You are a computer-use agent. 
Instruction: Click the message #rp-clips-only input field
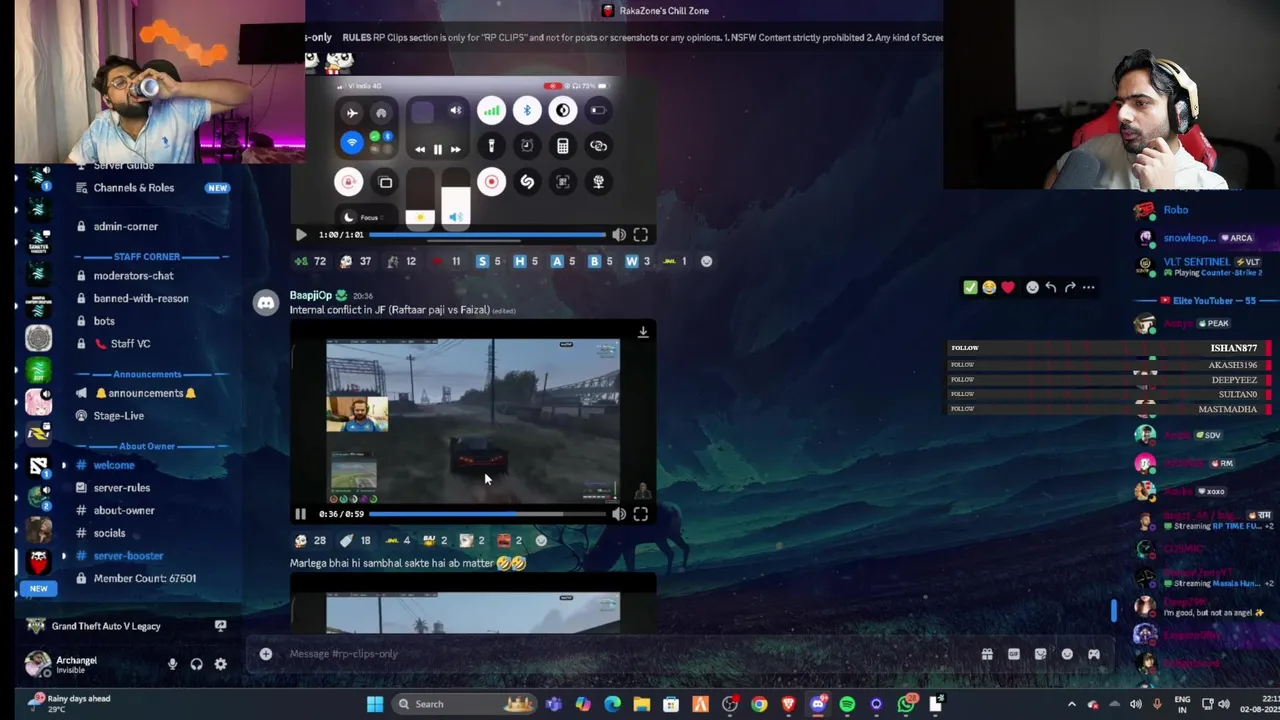tap(620, 654)
